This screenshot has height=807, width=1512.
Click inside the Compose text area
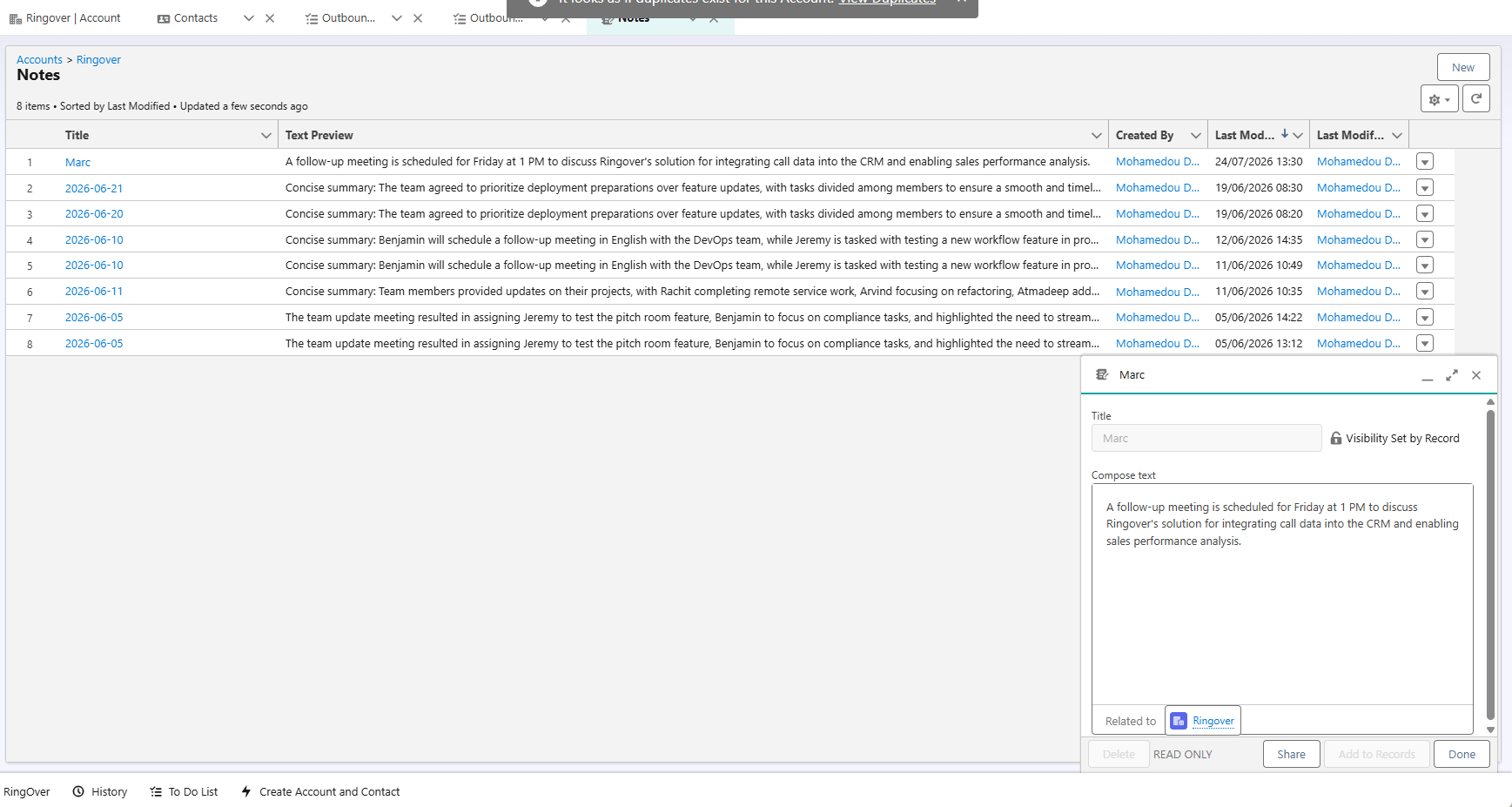(1282, 594)
